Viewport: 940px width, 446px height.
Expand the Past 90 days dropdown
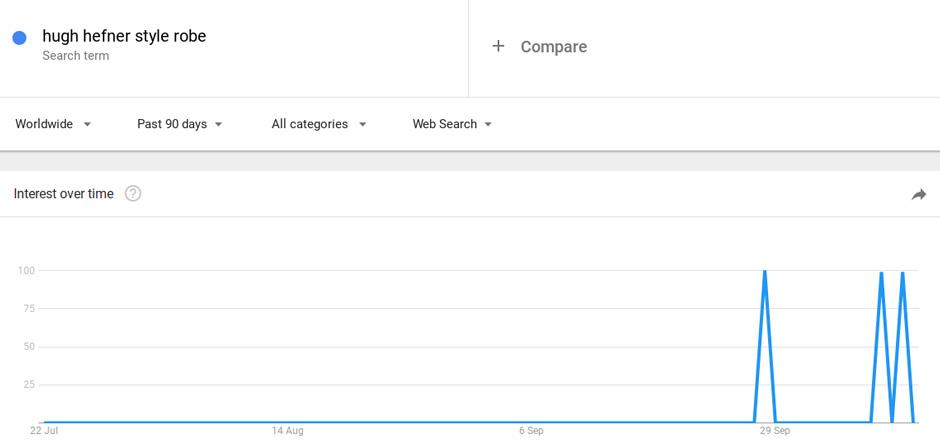coord(180,124)
